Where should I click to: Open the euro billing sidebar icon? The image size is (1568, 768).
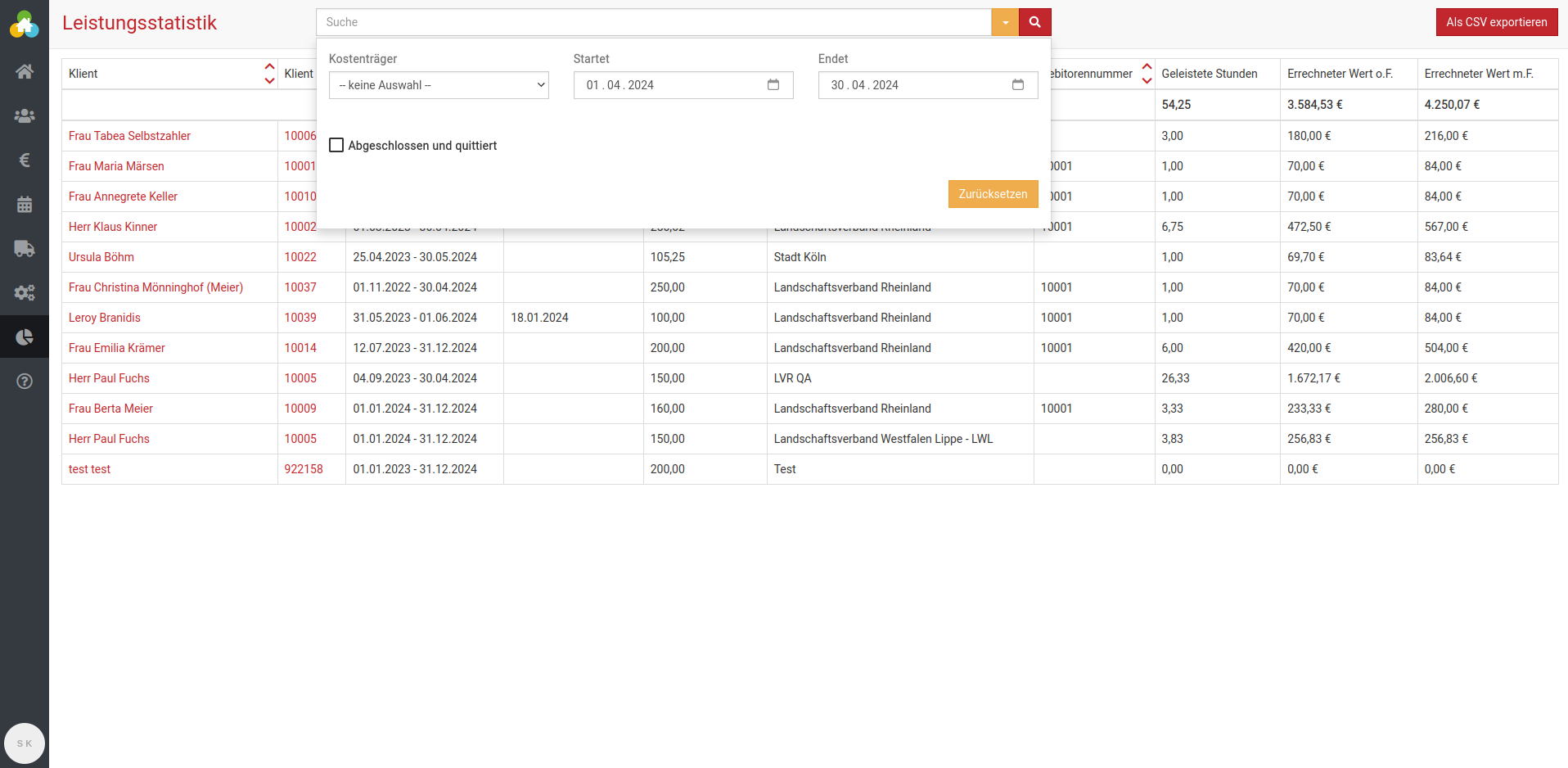(25, 160)
